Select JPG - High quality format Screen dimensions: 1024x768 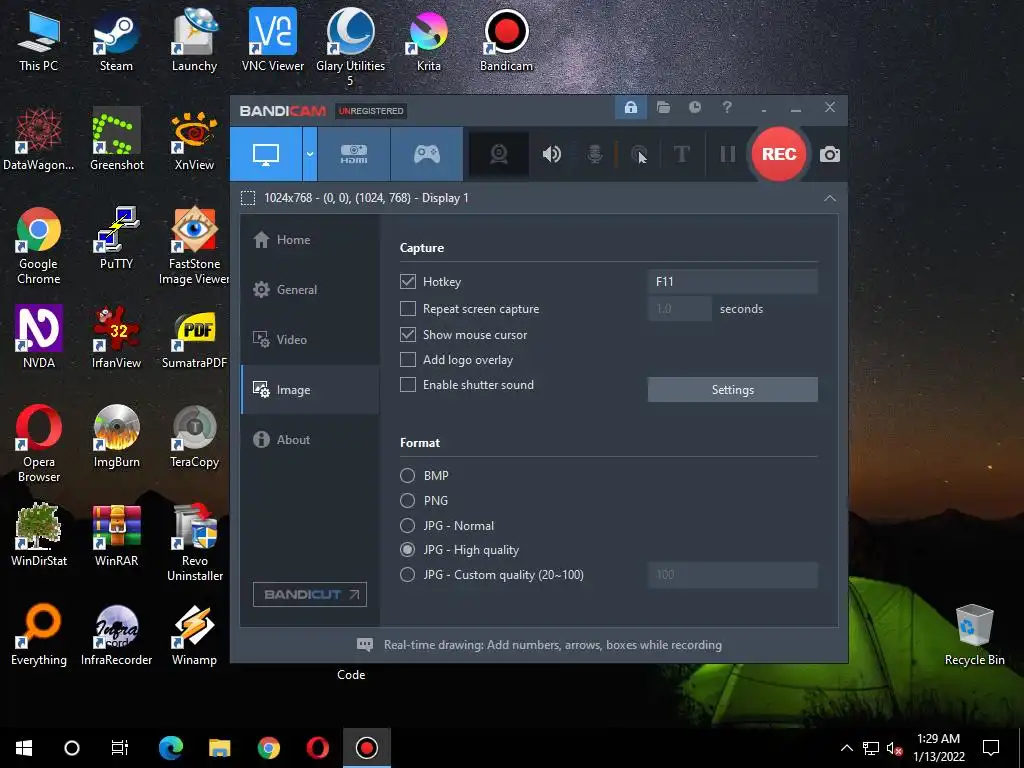(x=408, y=550)
